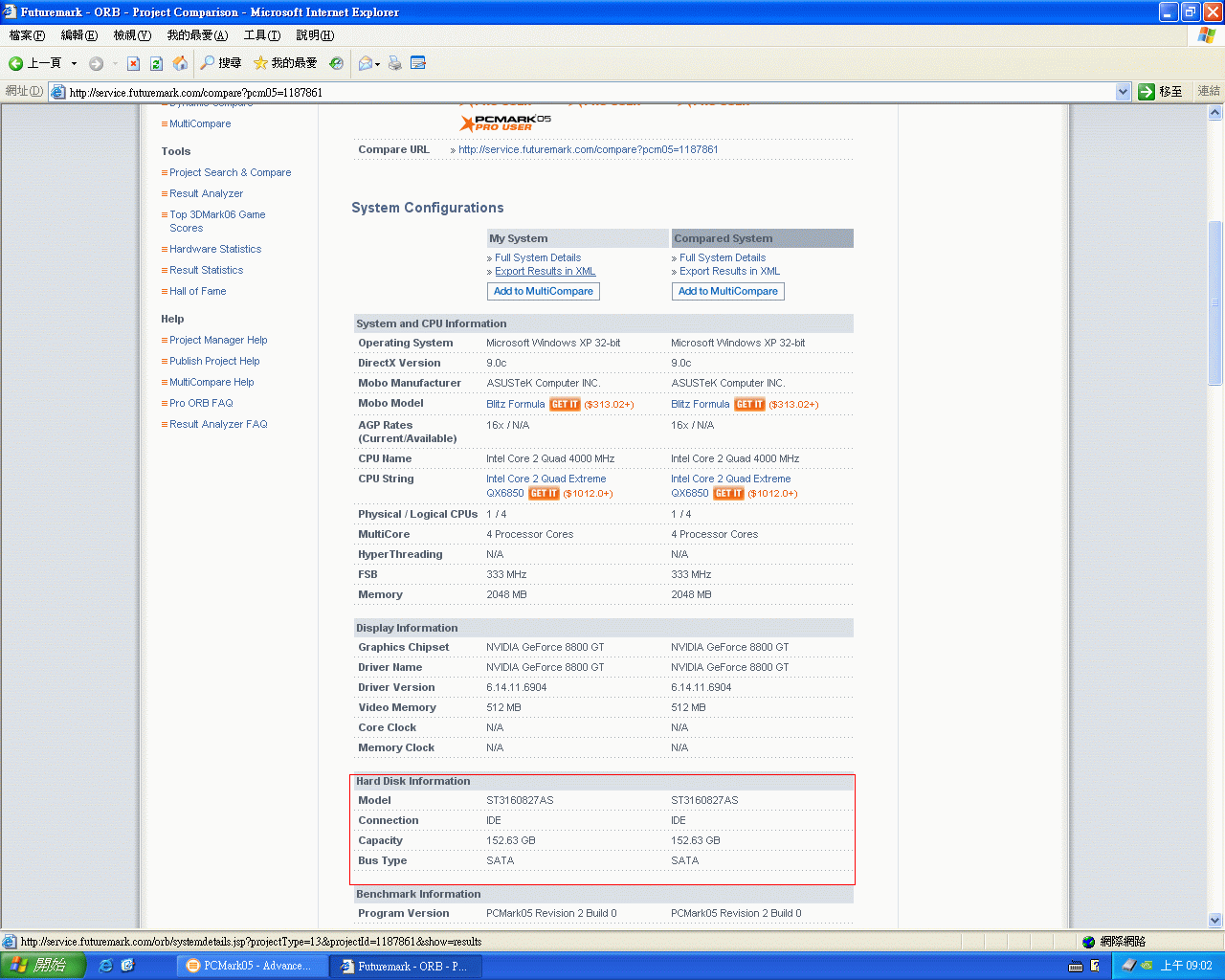1225x980 pixels.
Task: Click vertical scrollbar up arrow
Action: pos(1215,112)
